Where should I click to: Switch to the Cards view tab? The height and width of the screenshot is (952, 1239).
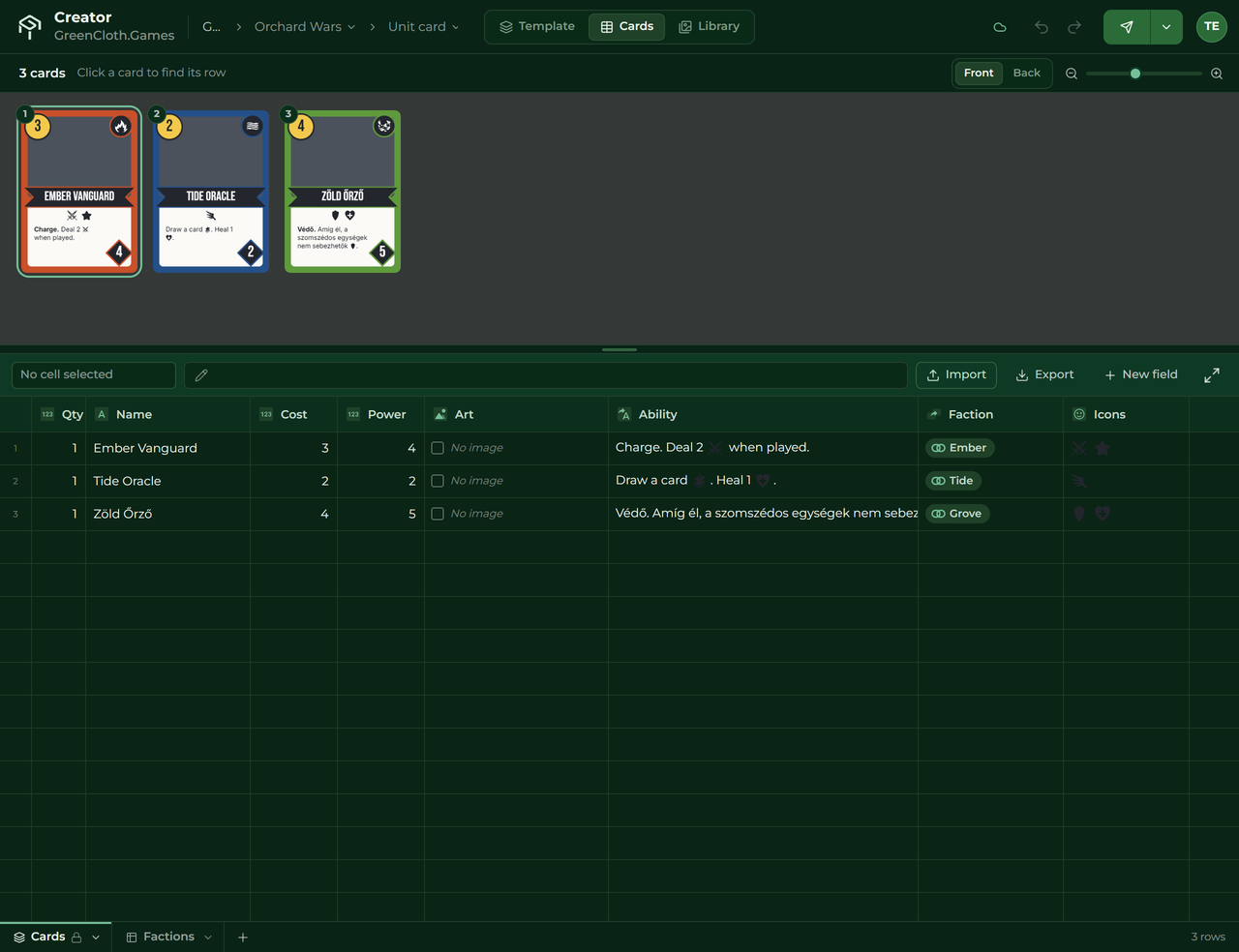click(x=627, y=27)
